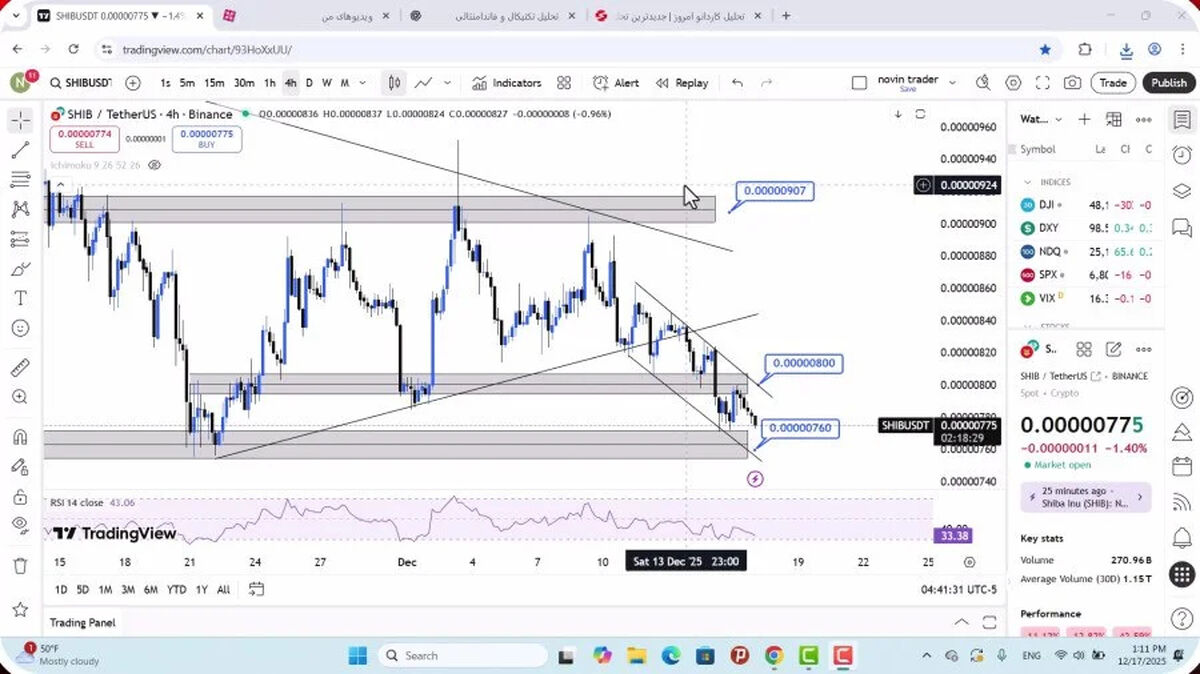This screenshot has width=1200, height=674.
Task: Expand the Watchlist name dropdown
Action: (x=1041, y=119)
